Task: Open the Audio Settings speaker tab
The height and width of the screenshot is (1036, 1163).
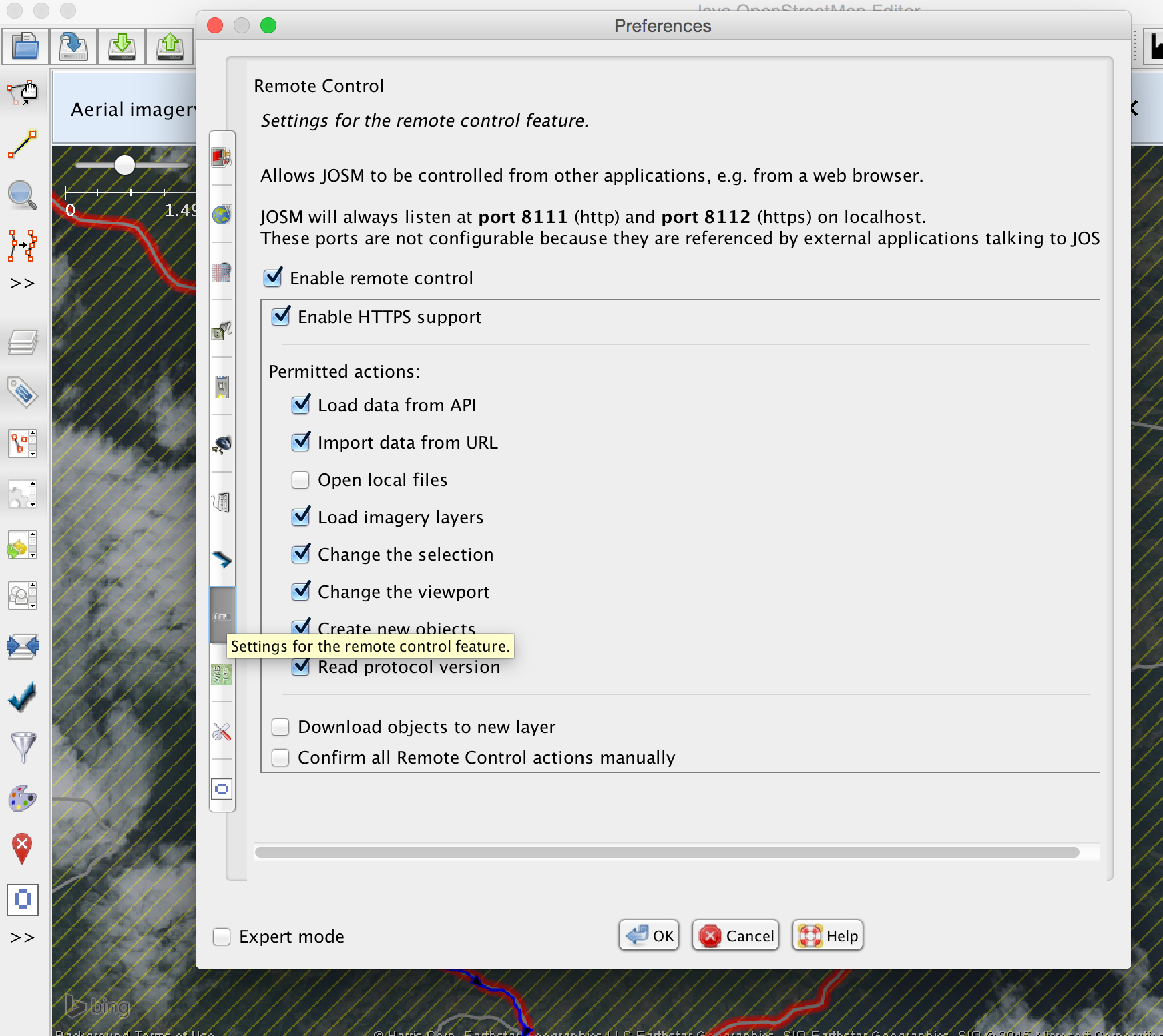Action: click(x=222, y=445)
